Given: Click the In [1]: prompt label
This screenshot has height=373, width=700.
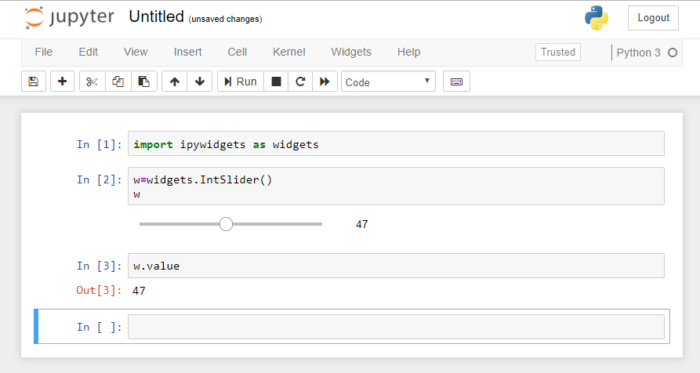Looking at the screenshot, I should tap(99, 145).
